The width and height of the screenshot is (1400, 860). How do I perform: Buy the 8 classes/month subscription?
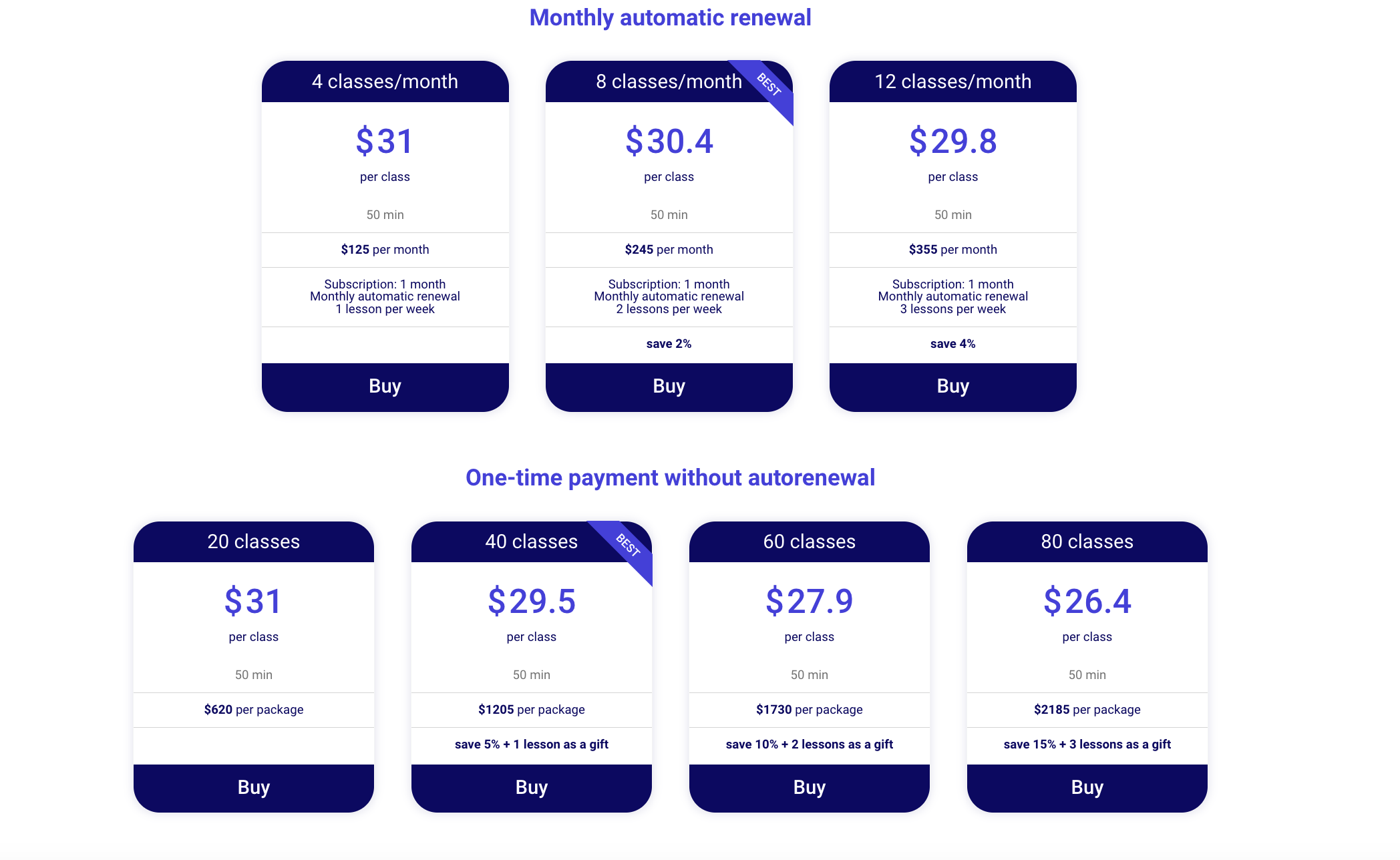pyautogui.click(x=669, y=387)
